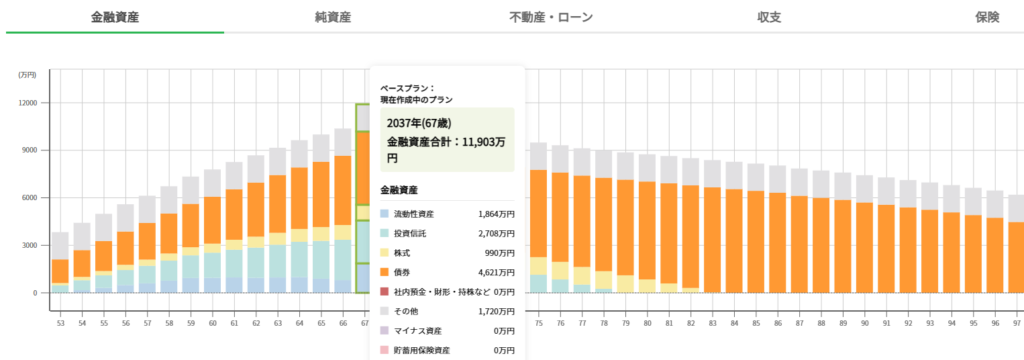The width and height of the screenshot is (1024, 360).
Task: Select the stacked bar for age 56
Action: [125, 248]
